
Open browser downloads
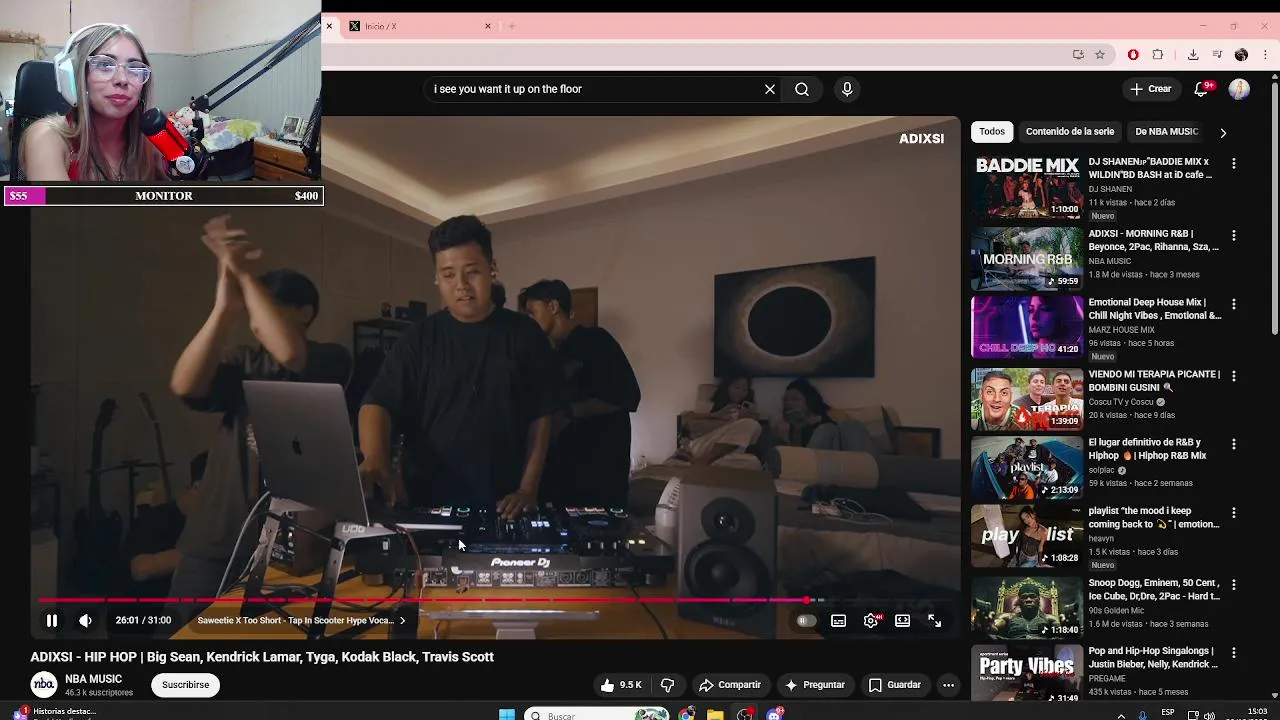(1193, 55)
